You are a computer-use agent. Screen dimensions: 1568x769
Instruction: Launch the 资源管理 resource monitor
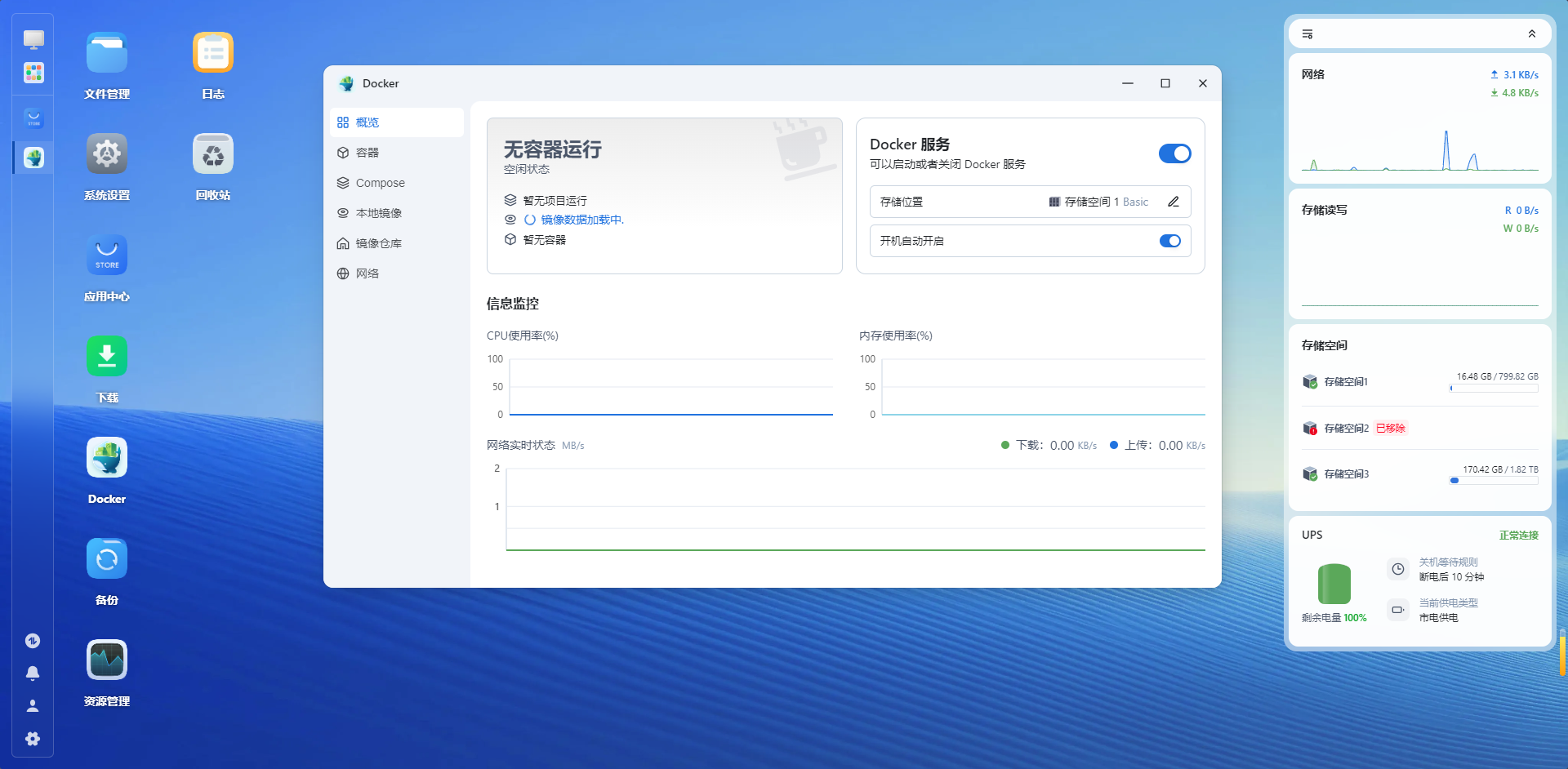coord(107,660)
